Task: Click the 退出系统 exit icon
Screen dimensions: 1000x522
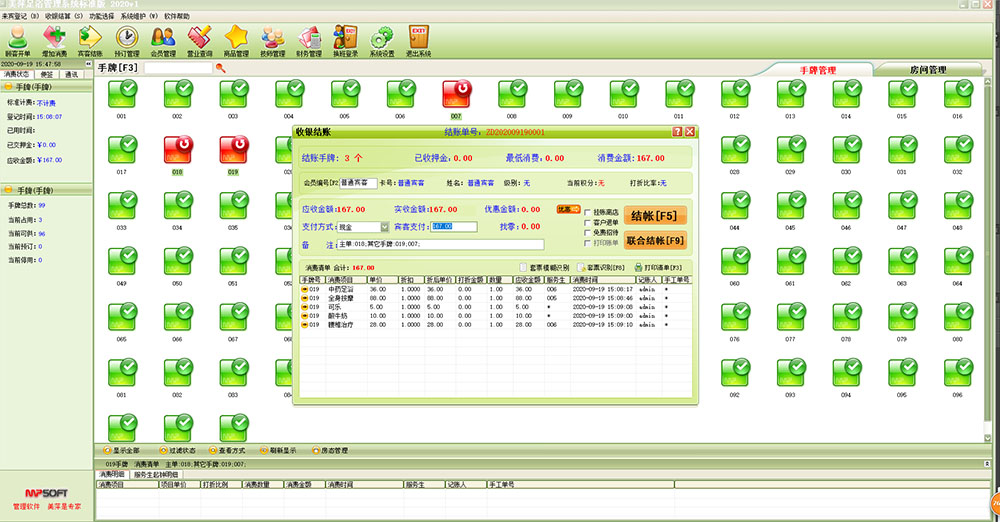Action: pyautogui.click(x=419, y=40)
